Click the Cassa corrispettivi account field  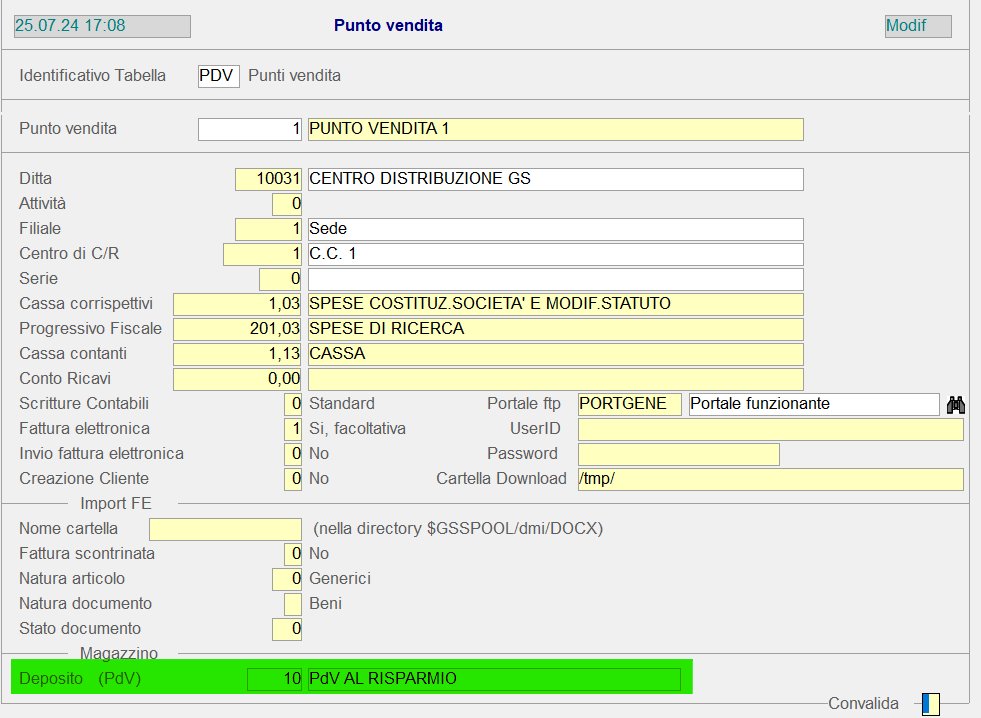[x=238, y=304]
